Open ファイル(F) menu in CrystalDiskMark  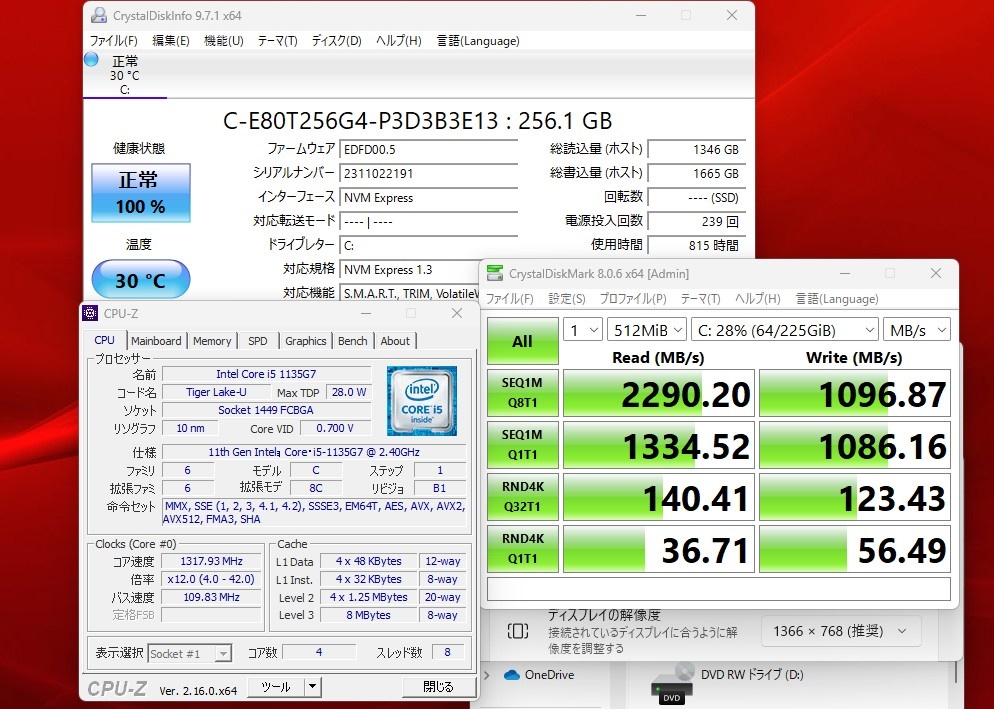click(x=510, y=299)
